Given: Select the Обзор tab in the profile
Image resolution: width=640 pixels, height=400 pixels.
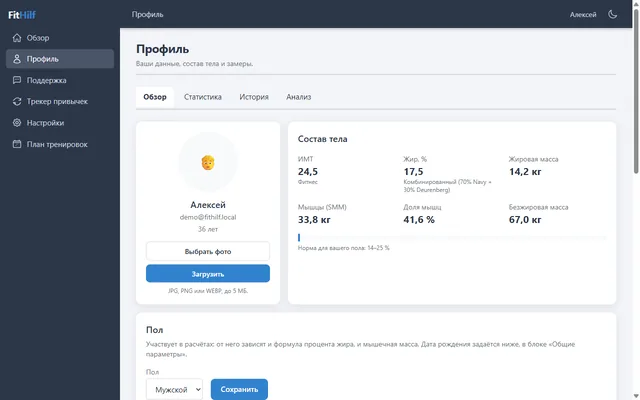Looking at the screenshot, I should click(x=155, y=97).
